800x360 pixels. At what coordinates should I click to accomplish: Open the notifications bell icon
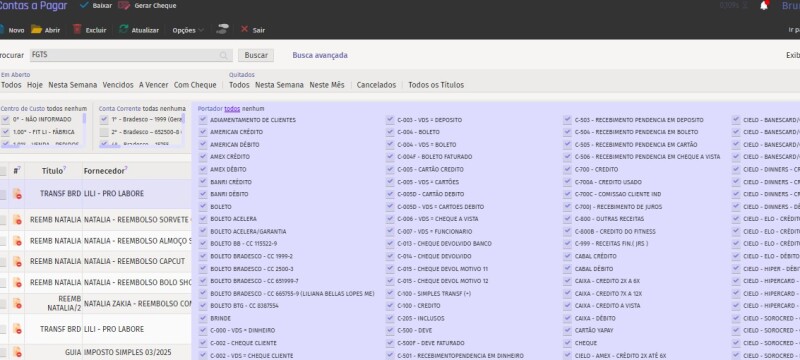pos(764,6)
